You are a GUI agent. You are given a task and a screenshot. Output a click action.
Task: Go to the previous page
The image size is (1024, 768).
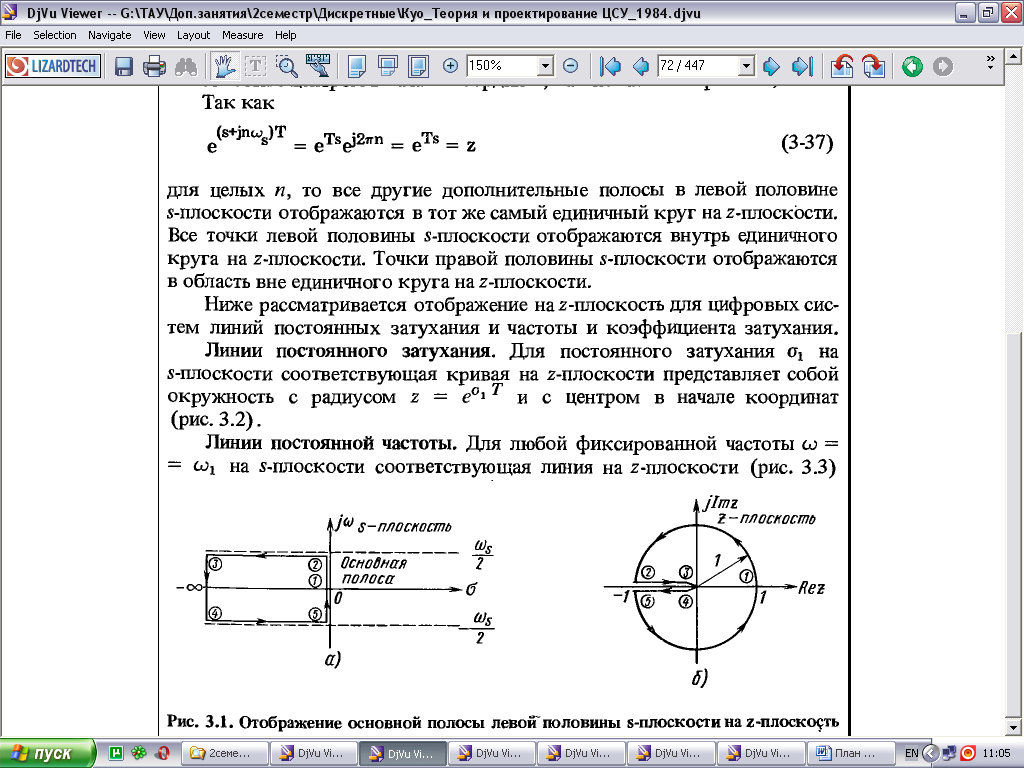641,66
